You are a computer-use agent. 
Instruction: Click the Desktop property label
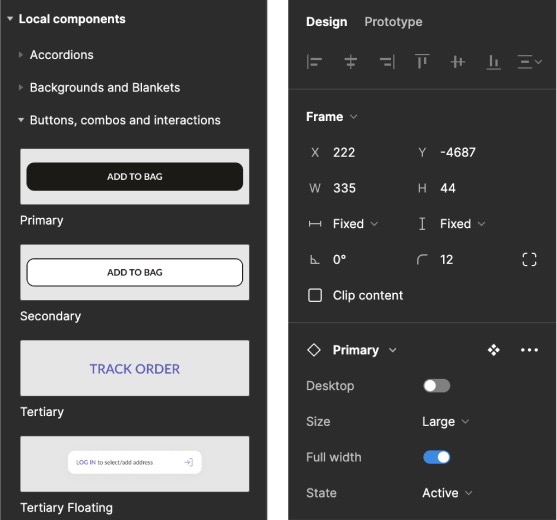coord(330,386)
